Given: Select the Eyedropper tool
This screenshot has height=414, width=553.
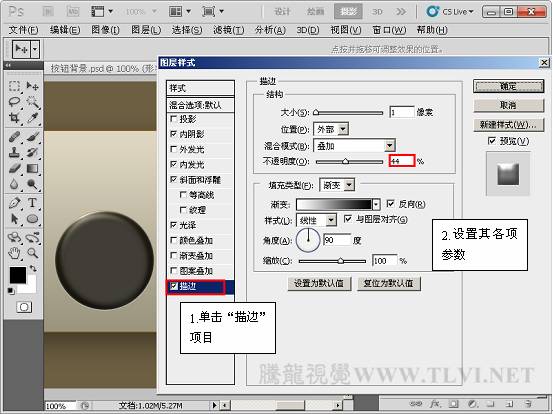Looking at the screenshot, I should point(32,118).
